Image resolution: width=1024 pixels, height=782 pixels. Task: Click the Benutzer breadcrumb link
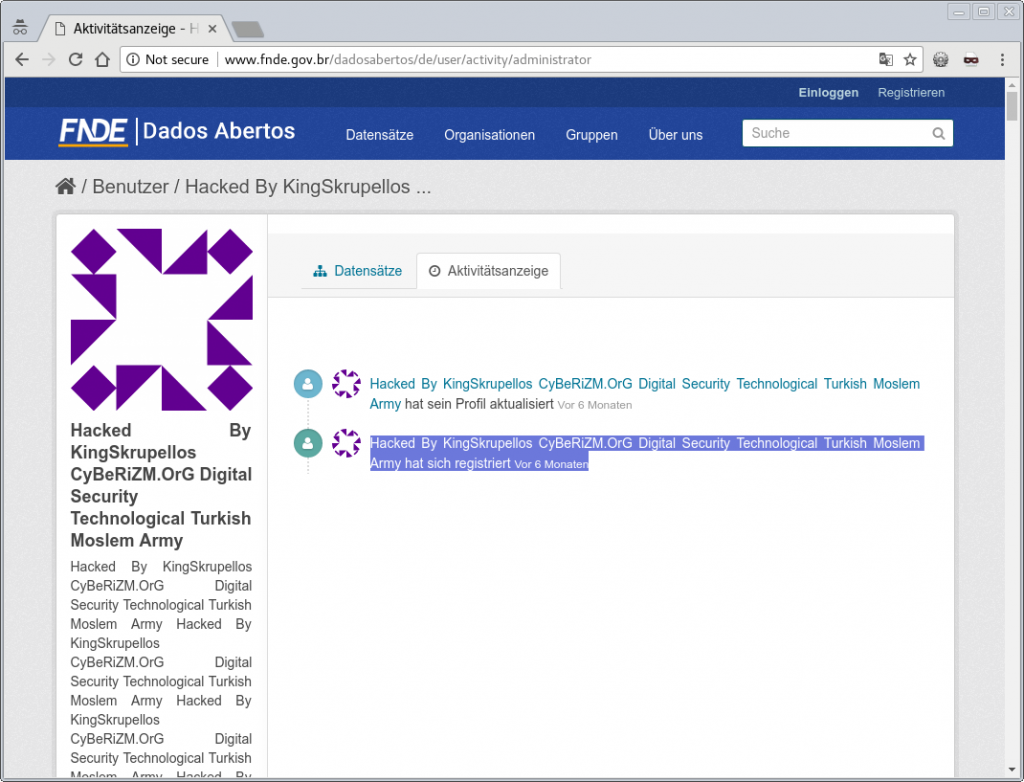pyautogui.click(x=131, y=187)
